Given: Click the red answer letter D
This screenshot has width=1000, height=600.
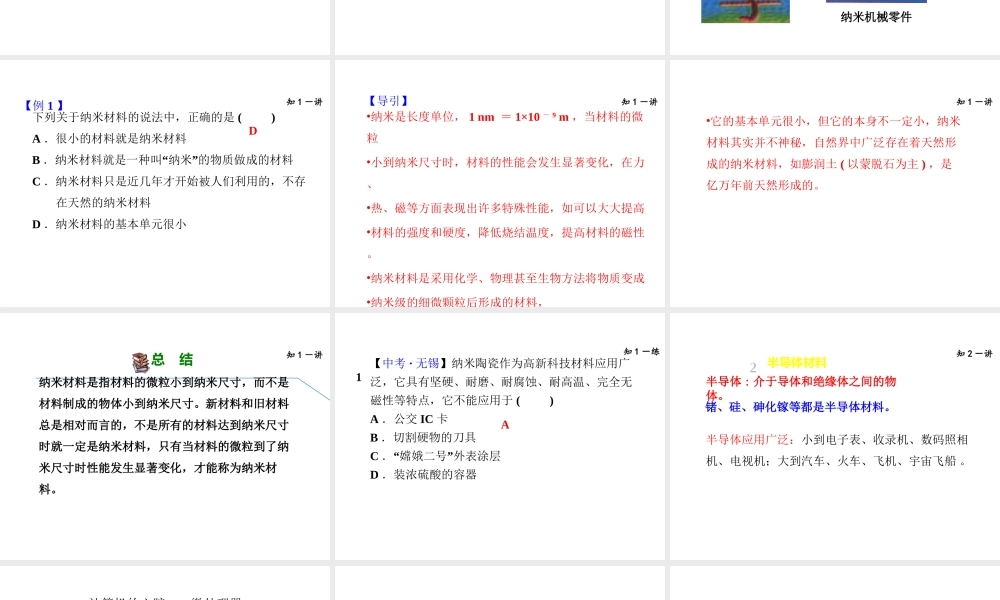Looking at the screenshot, I should [253, 131].
